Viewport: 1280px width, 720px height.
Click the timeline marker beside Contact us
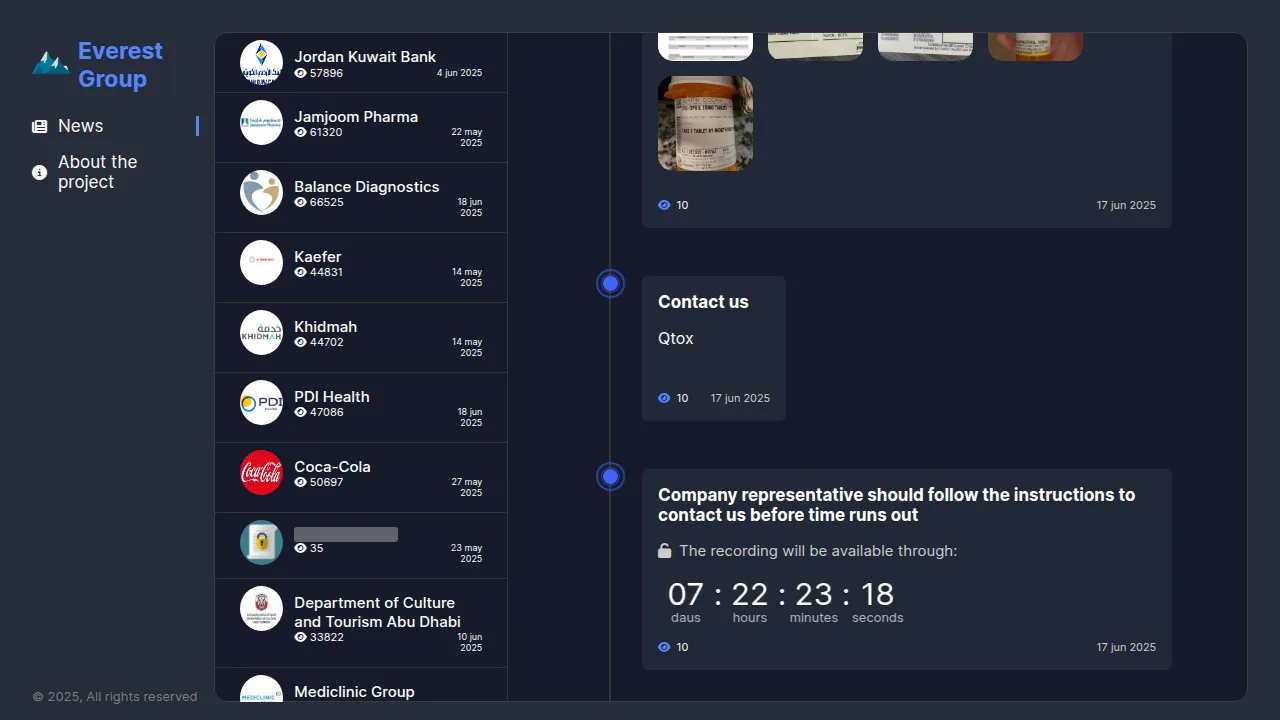tap(610, 284)
